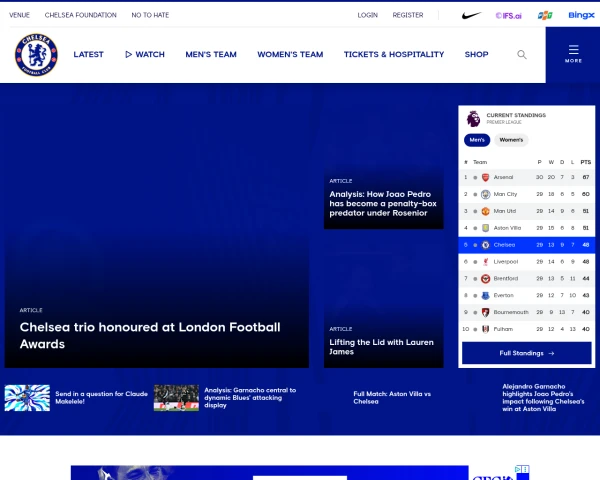Click the Aston Villa team name
Image resolution: width=600 pixels, height=480 pixels.
507,228
